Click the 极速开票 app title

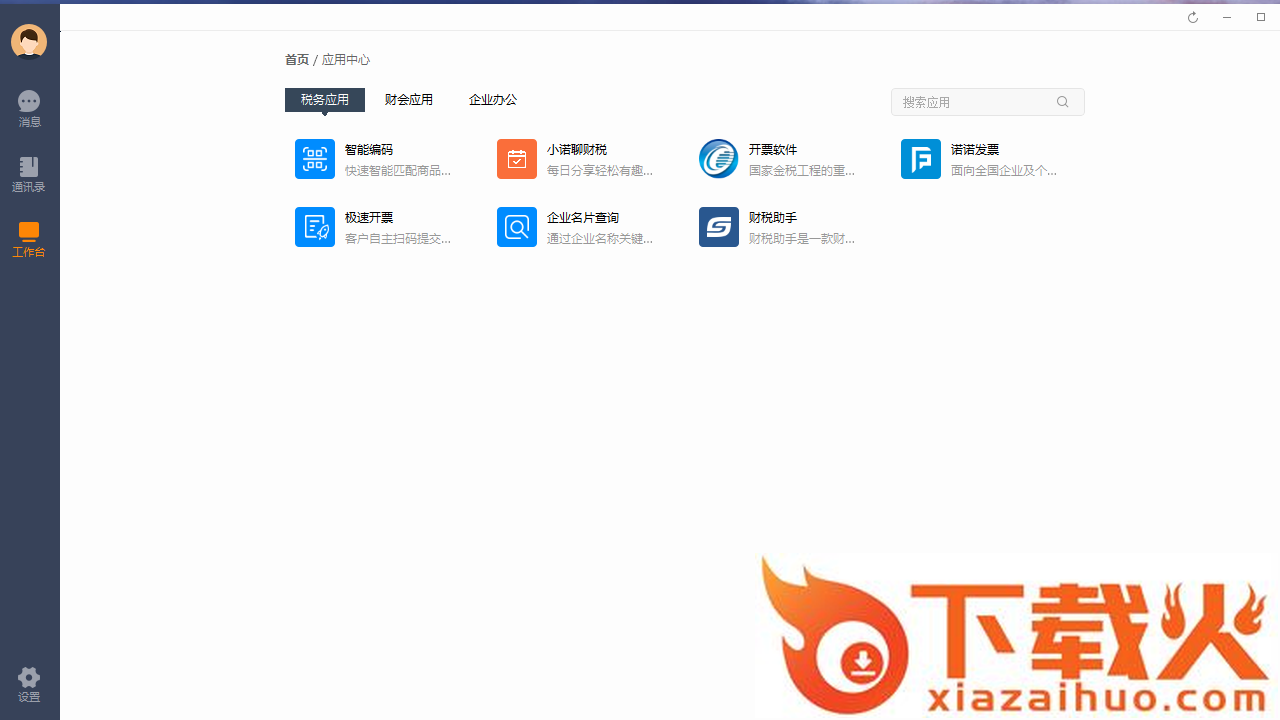point(369,218)
